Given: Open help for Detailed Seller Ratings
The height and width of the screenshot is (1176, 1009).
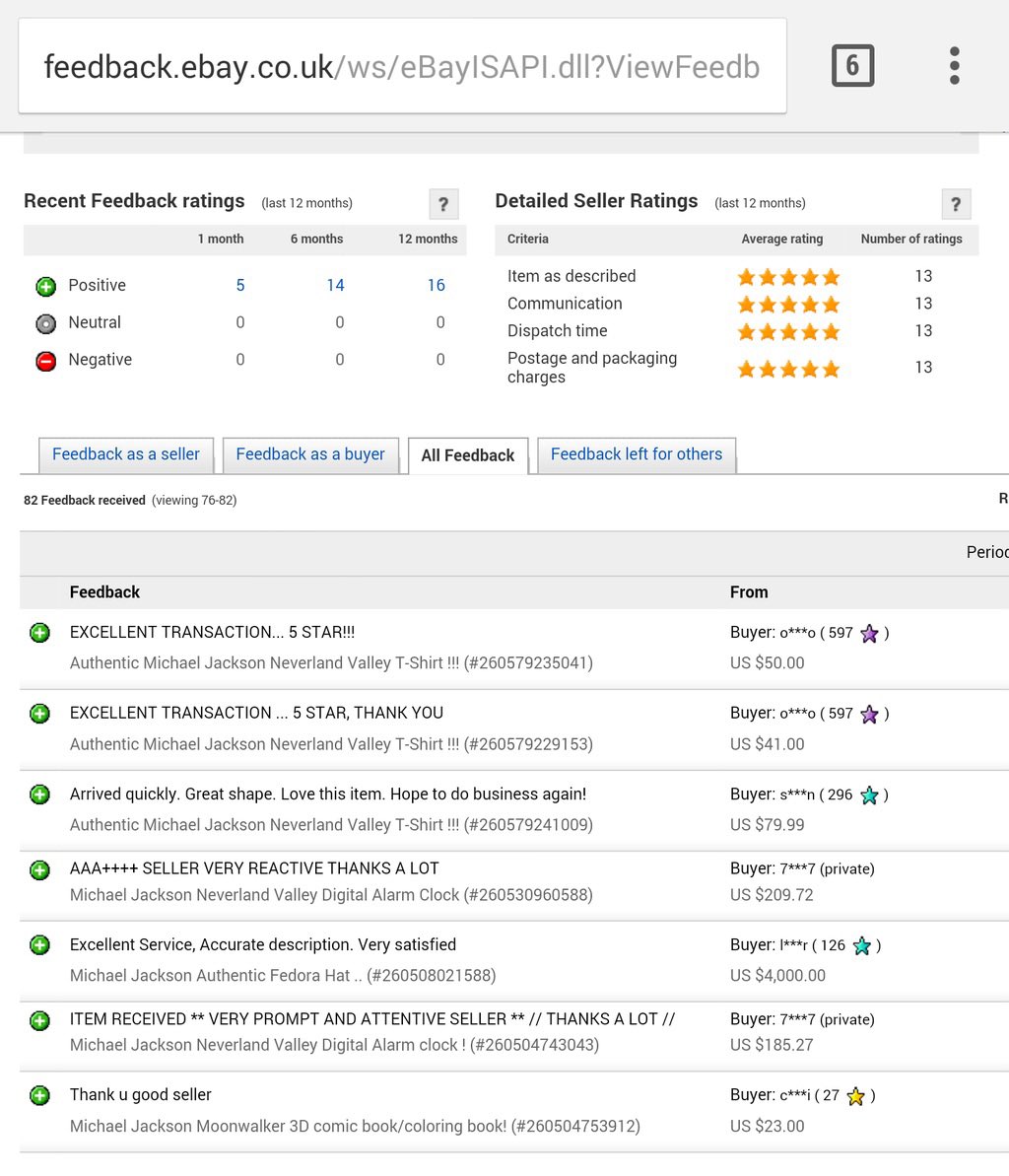Looking at the screenshot, I should click(x=956, y=204).
